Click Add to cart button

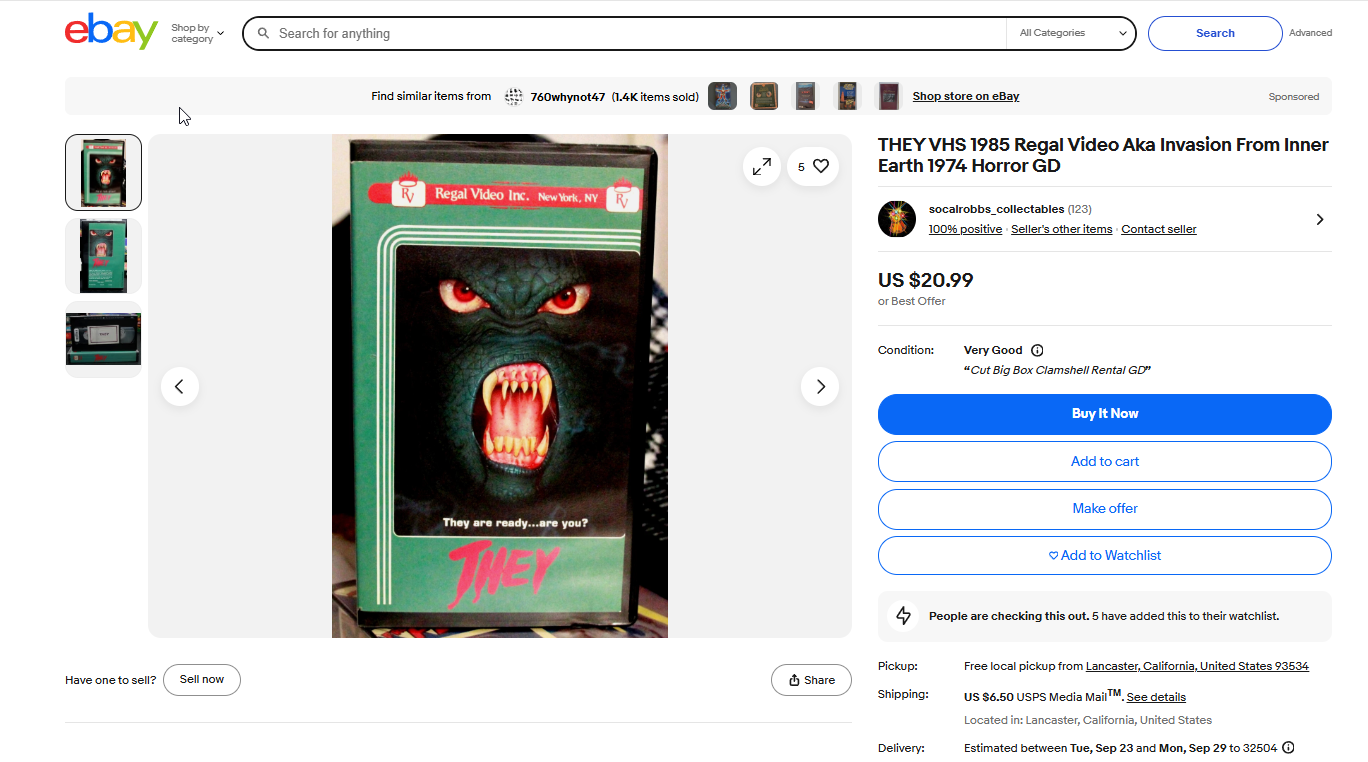pyautogui.click(x=1105, y=461)
